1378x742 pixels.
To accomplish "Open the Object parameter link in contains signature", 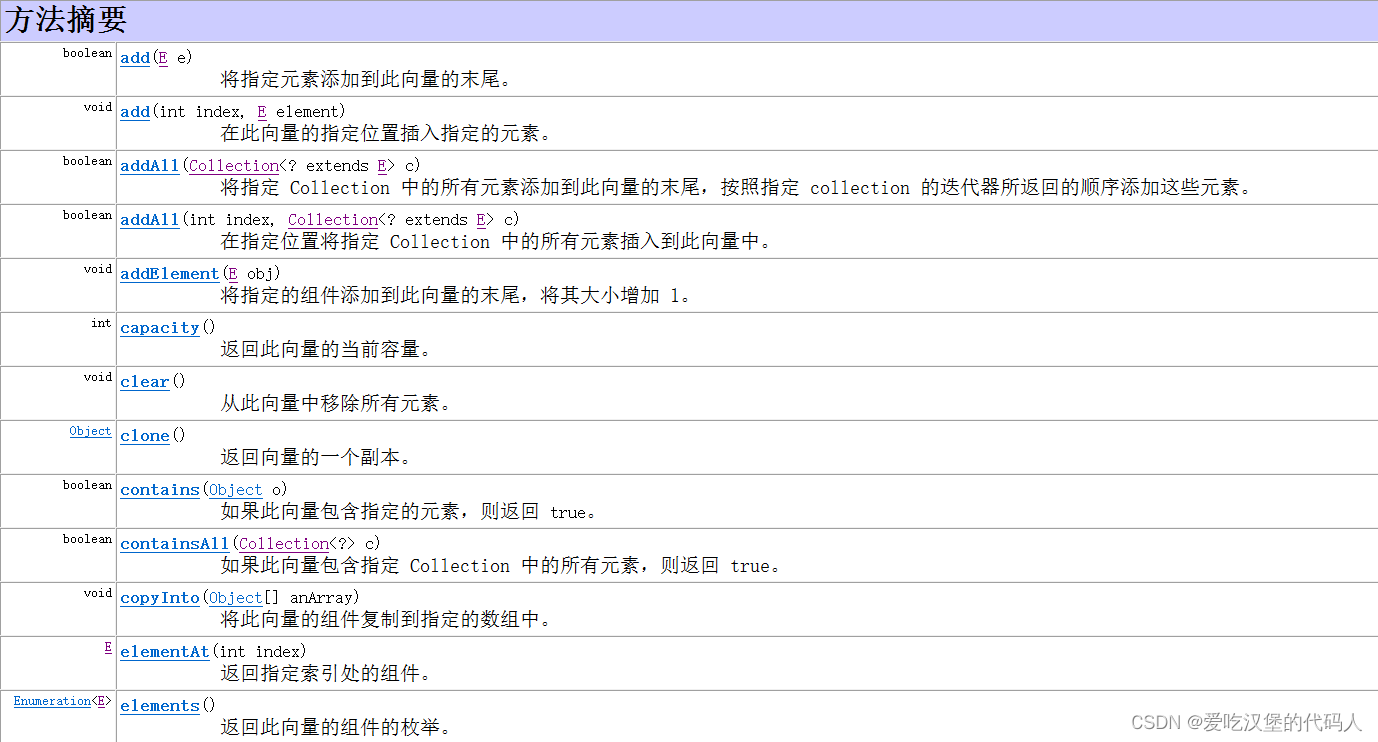I will coord(235,489).
